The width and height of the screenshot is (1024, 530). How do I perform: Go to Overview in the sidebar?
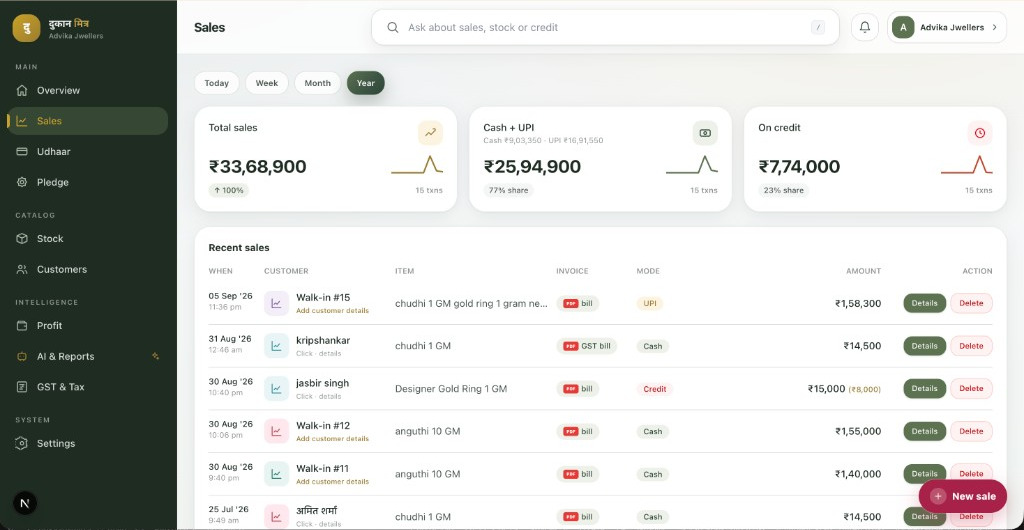88,90
